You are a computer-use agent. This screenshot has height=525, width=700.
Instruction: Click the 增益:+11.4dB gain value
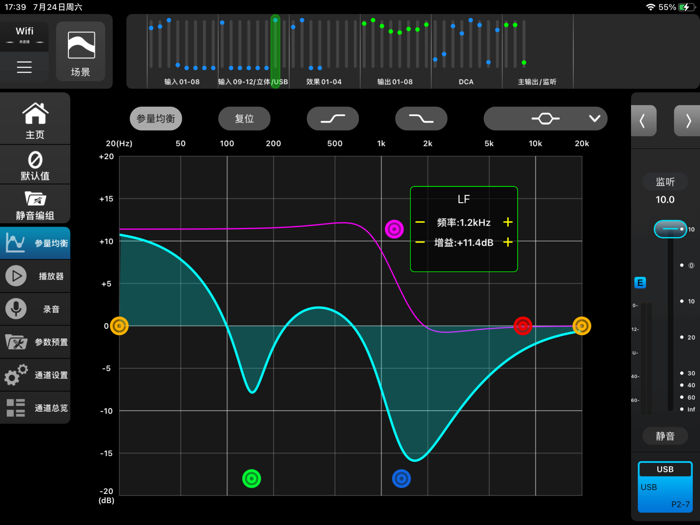coord(463,242)
